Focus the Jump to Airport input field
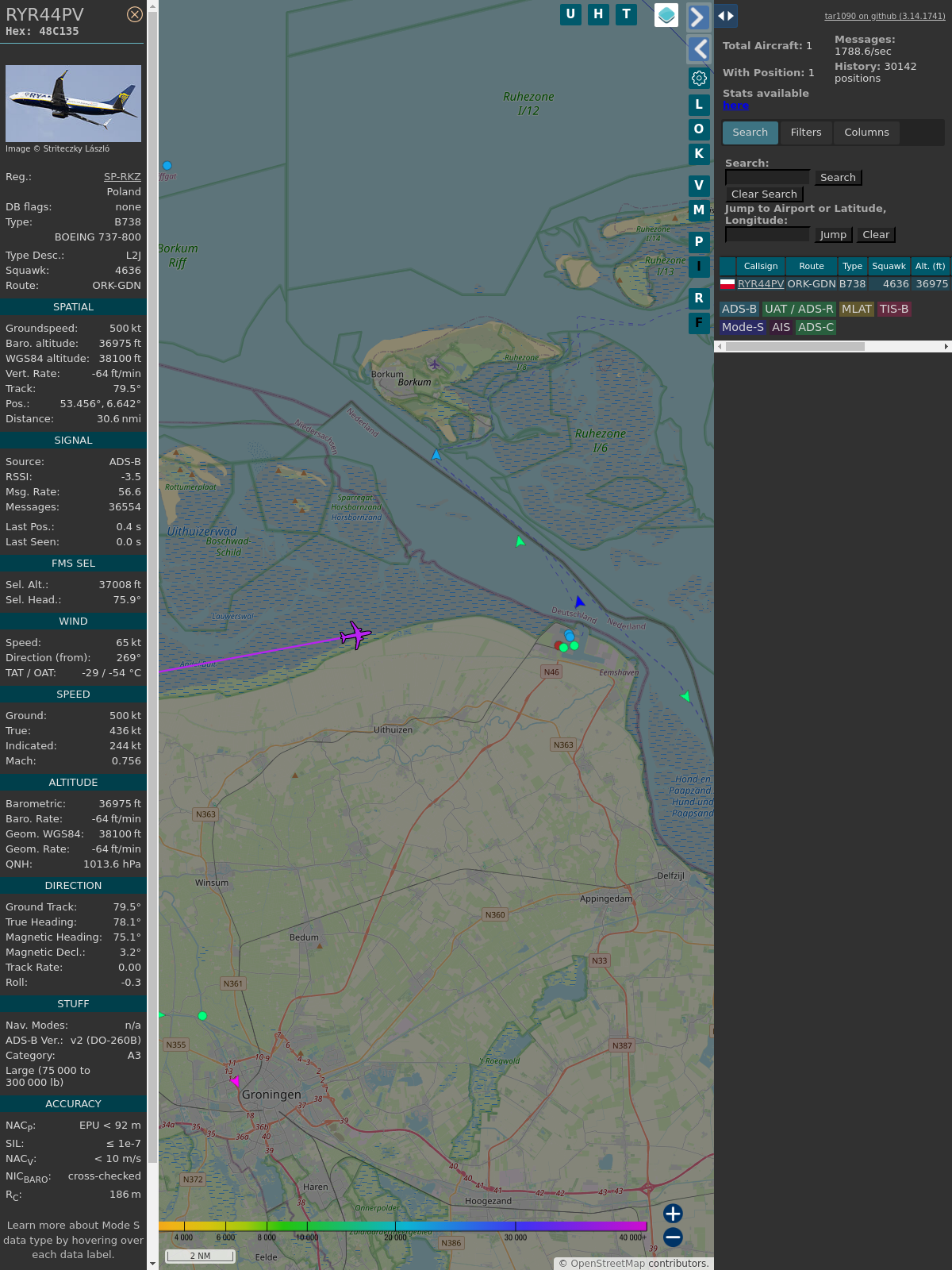The image size is (952, 1270). (x=768, y=235)
